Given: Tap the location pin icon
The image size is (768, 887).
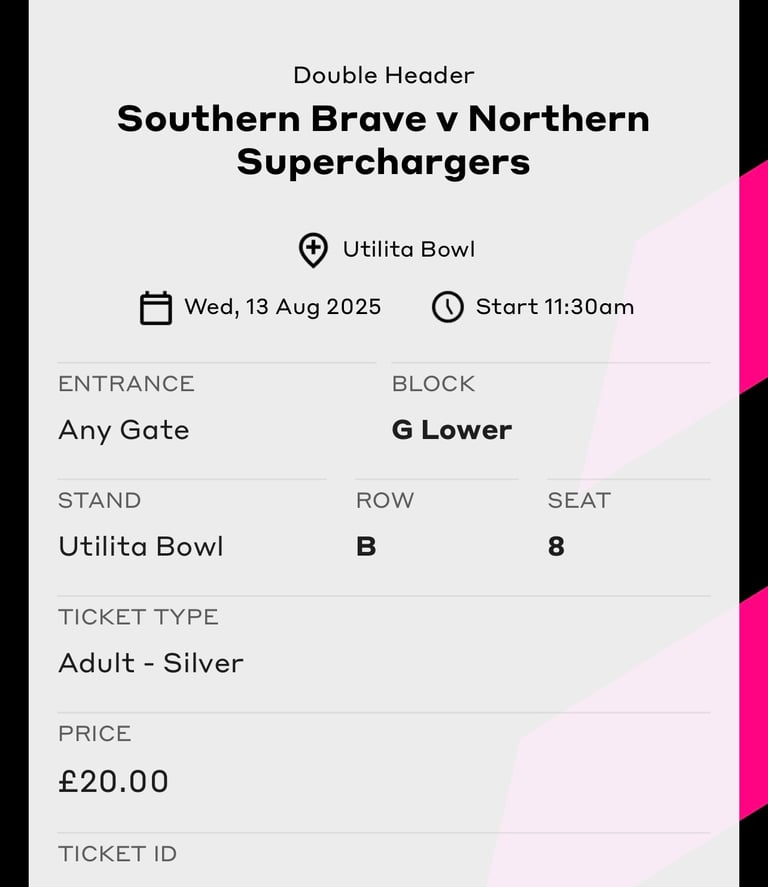Looking at the screenshot, I should click(313, 250).
